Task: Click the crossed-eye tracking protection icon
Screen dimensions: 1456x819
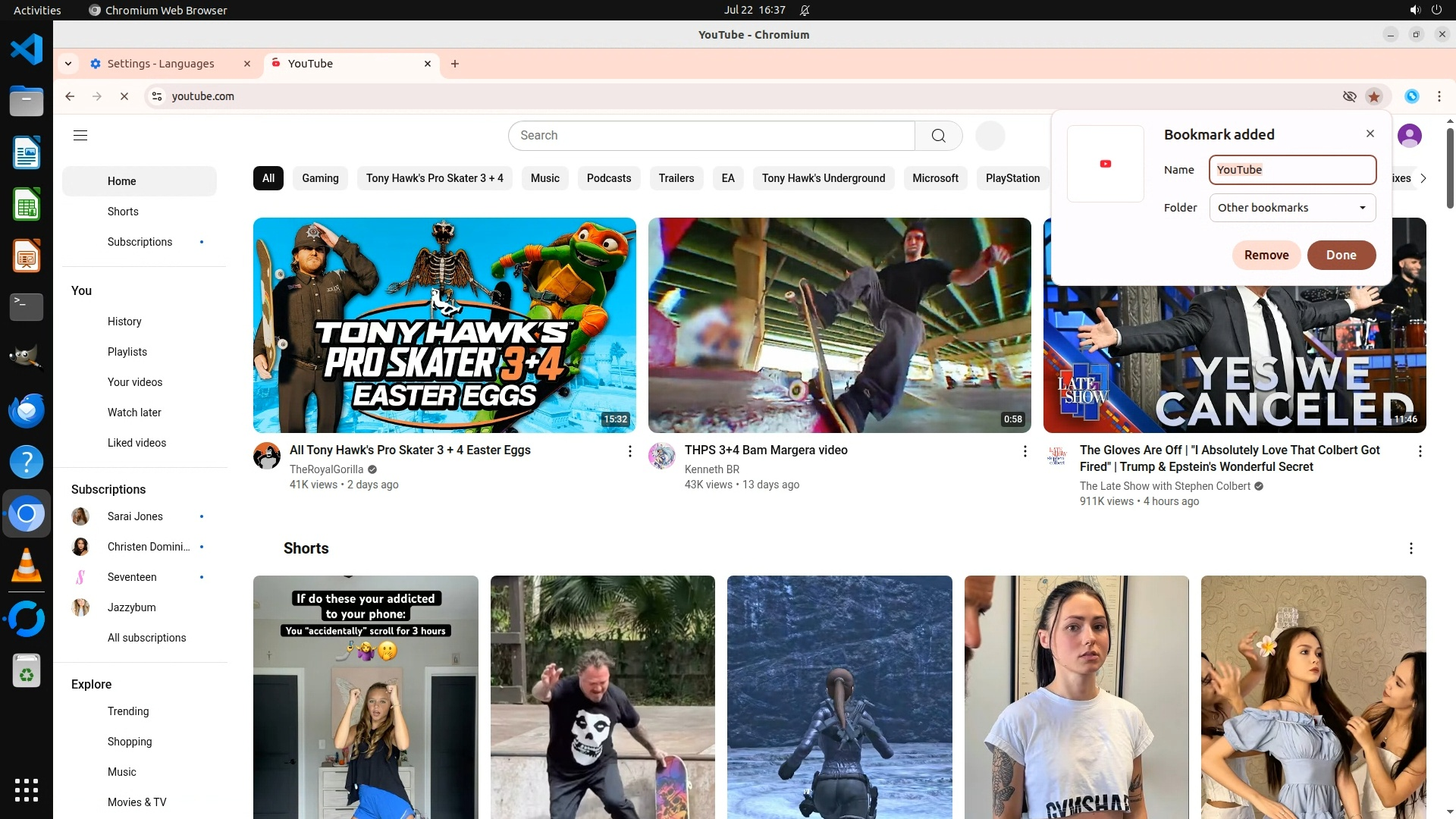Action: [x=1349, y=96]
